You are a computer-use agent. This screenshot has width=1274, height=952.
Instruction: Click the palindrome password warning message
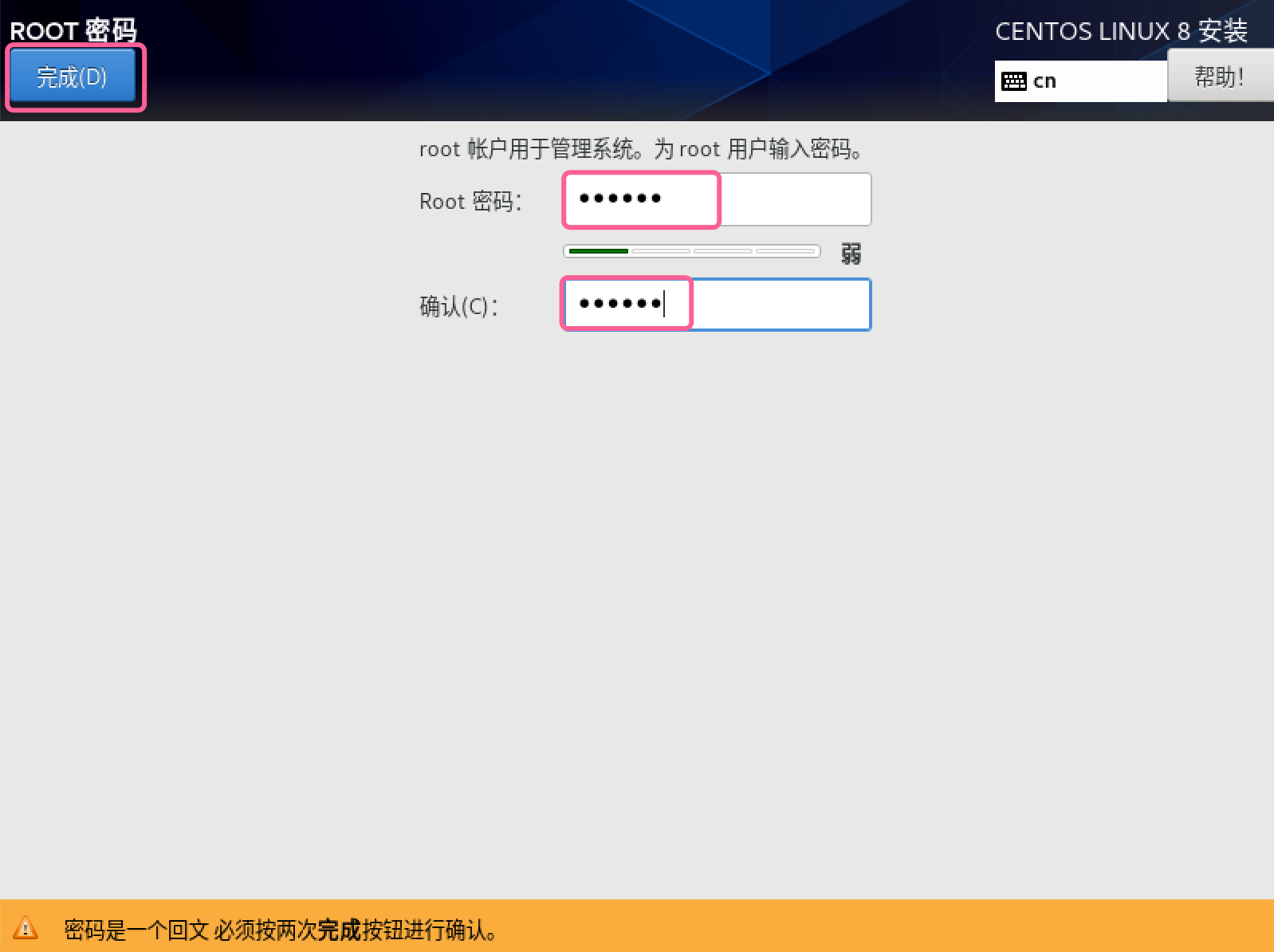[281, 930]
